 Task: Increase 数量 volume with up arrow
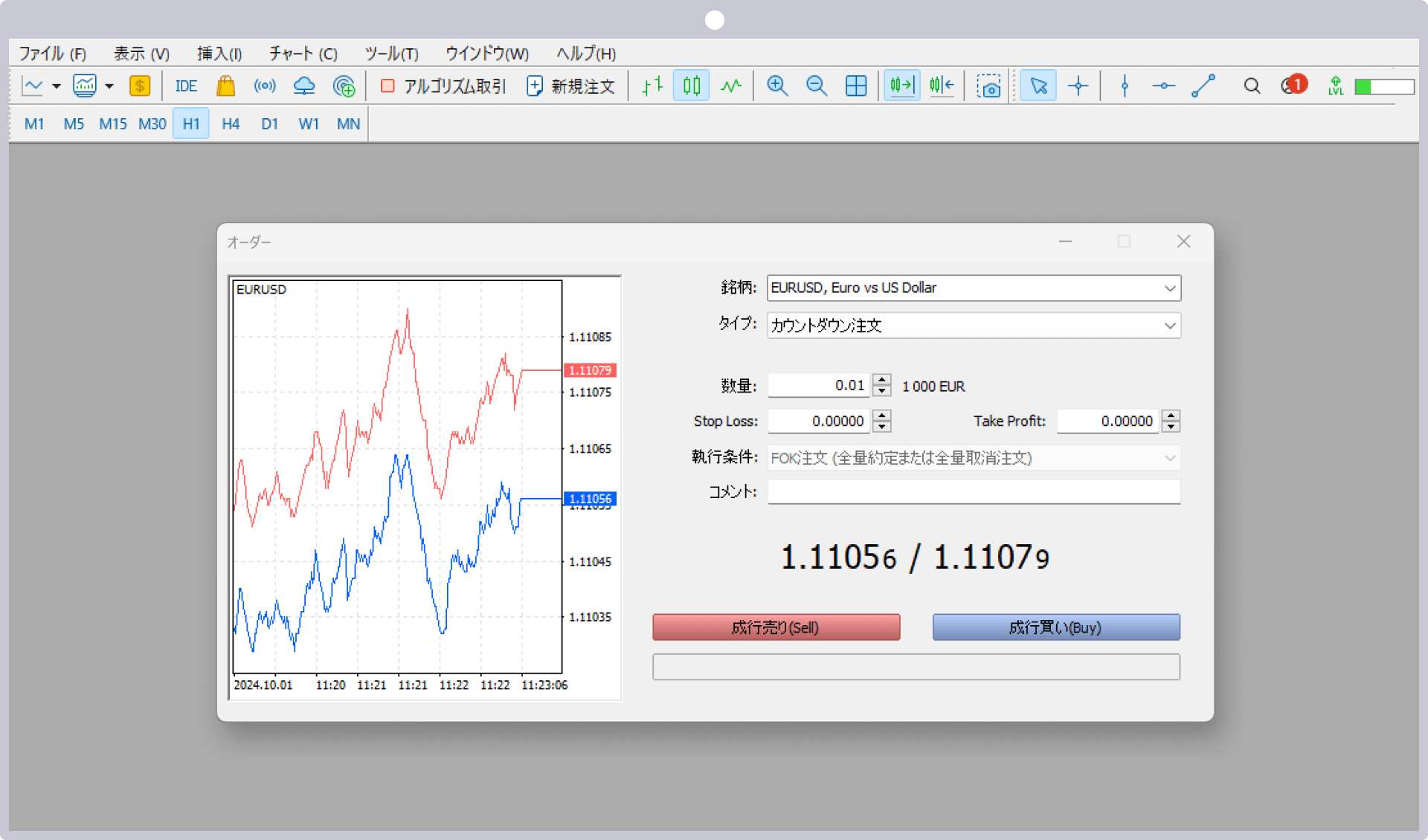pos(881,379)
